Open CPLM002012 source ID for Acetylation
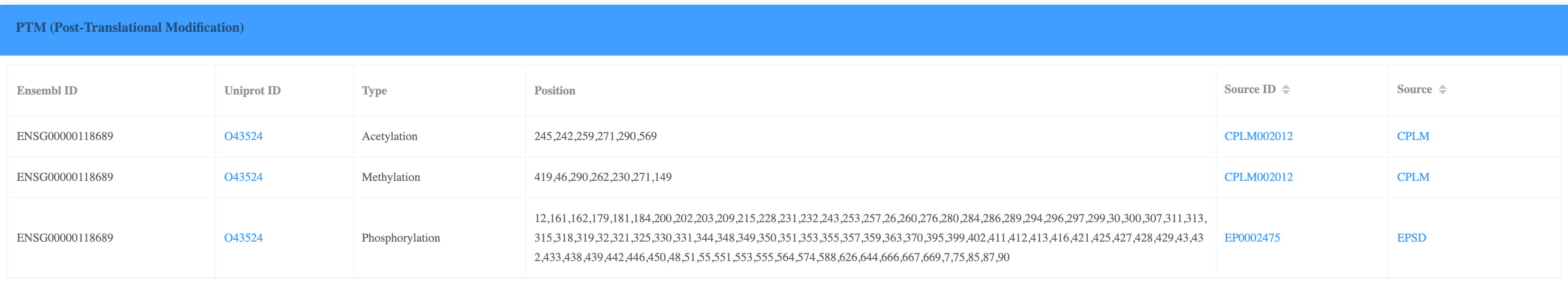Viewport: 1568px width, 282px height. coord(1258,136)
